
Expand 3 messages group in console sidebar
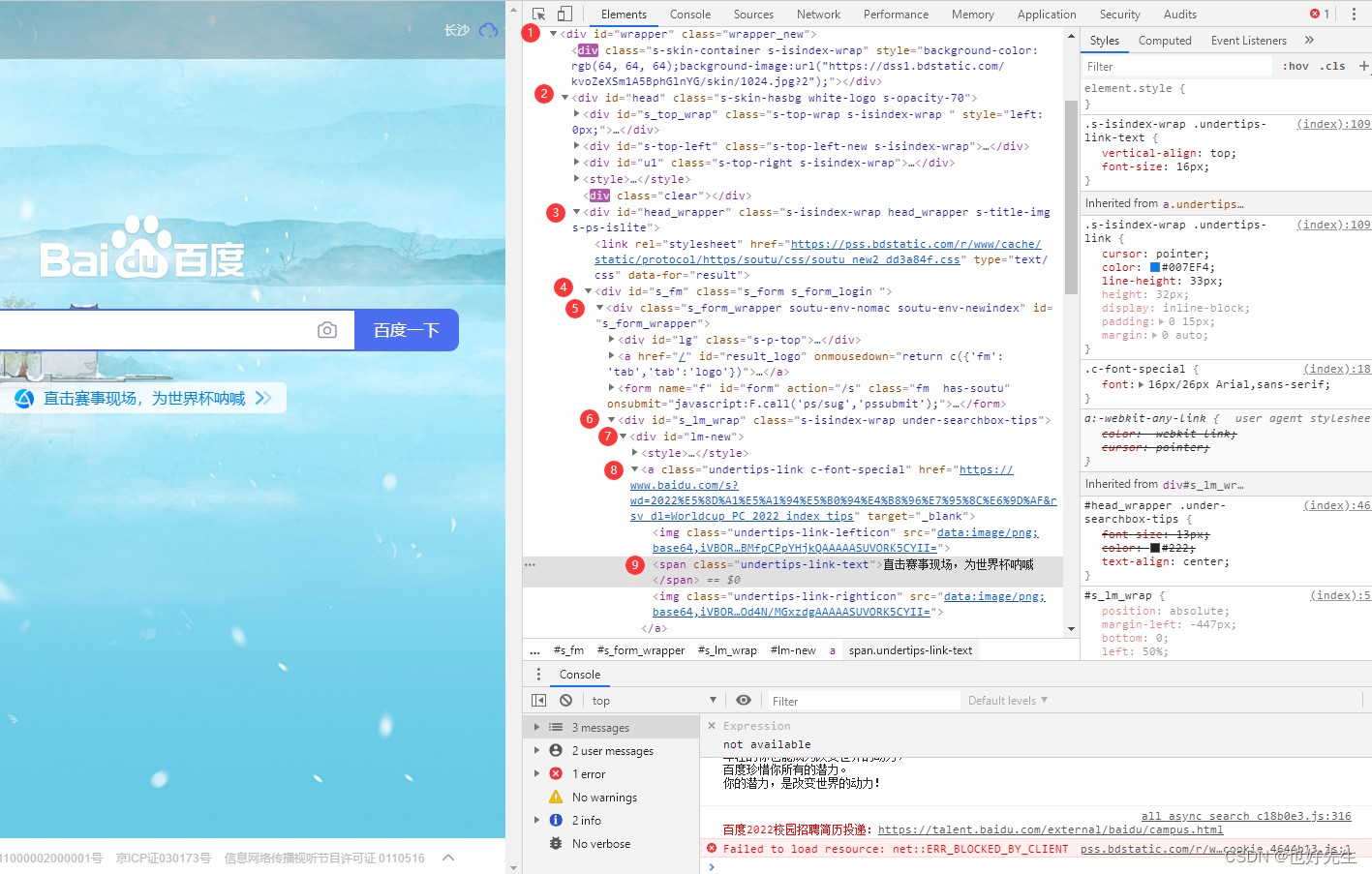[x=537, y=727]
